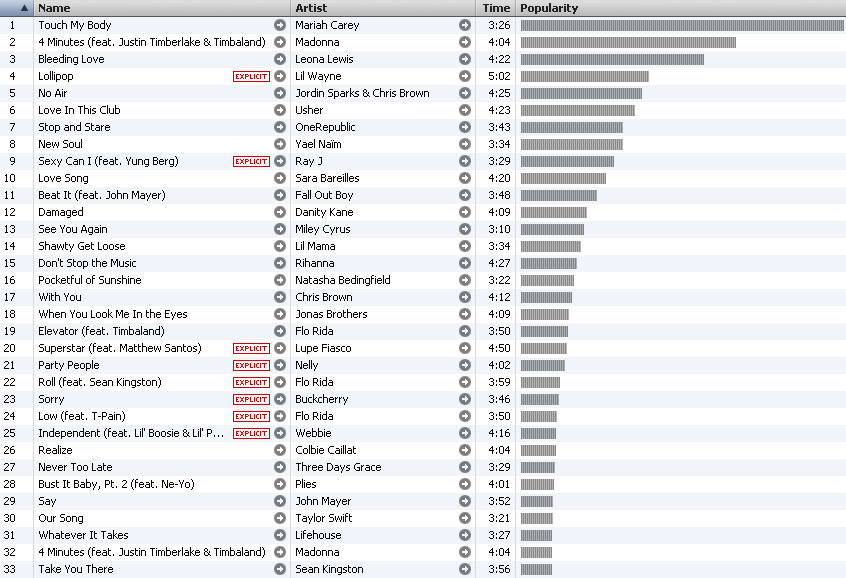Click the arrow icon next to Sexy Can I
Screen dimensions: 846x578
[279, 161]
